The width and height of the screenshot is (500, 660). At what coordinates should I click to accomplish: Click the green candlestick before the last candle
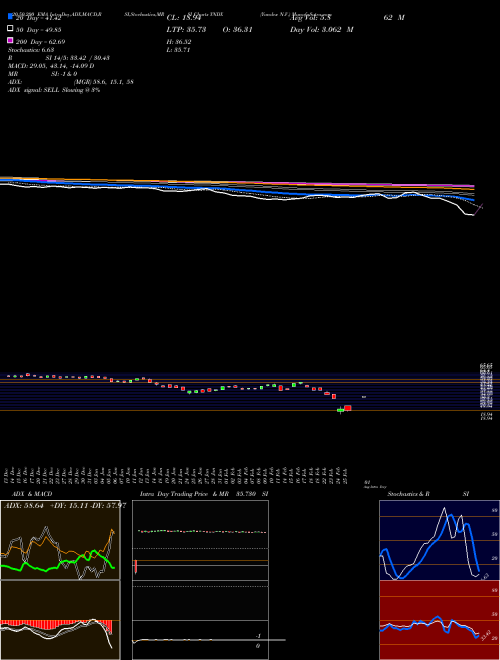click(x=340, y=410)
